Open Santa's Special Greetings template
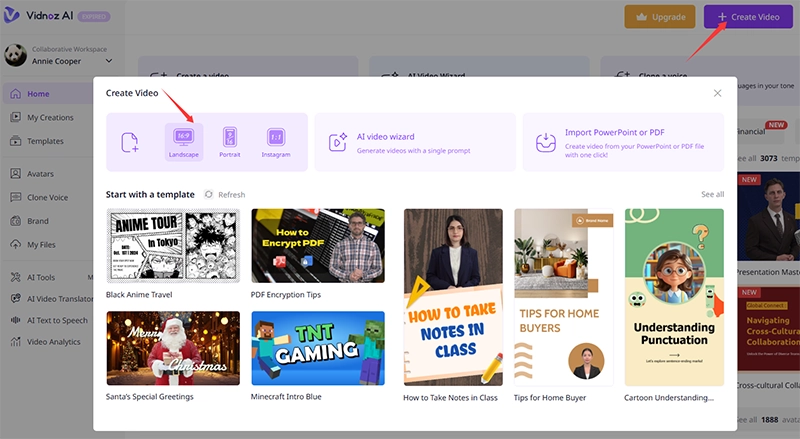This screenshot has width=800, height=439. point(173,347)
